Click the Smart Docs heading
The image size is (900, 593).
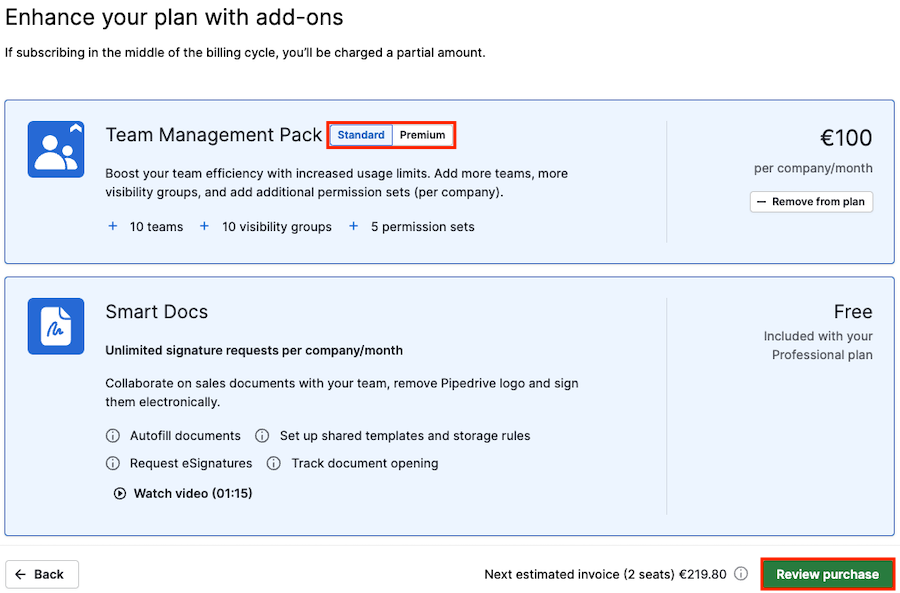tap(157, 312)
